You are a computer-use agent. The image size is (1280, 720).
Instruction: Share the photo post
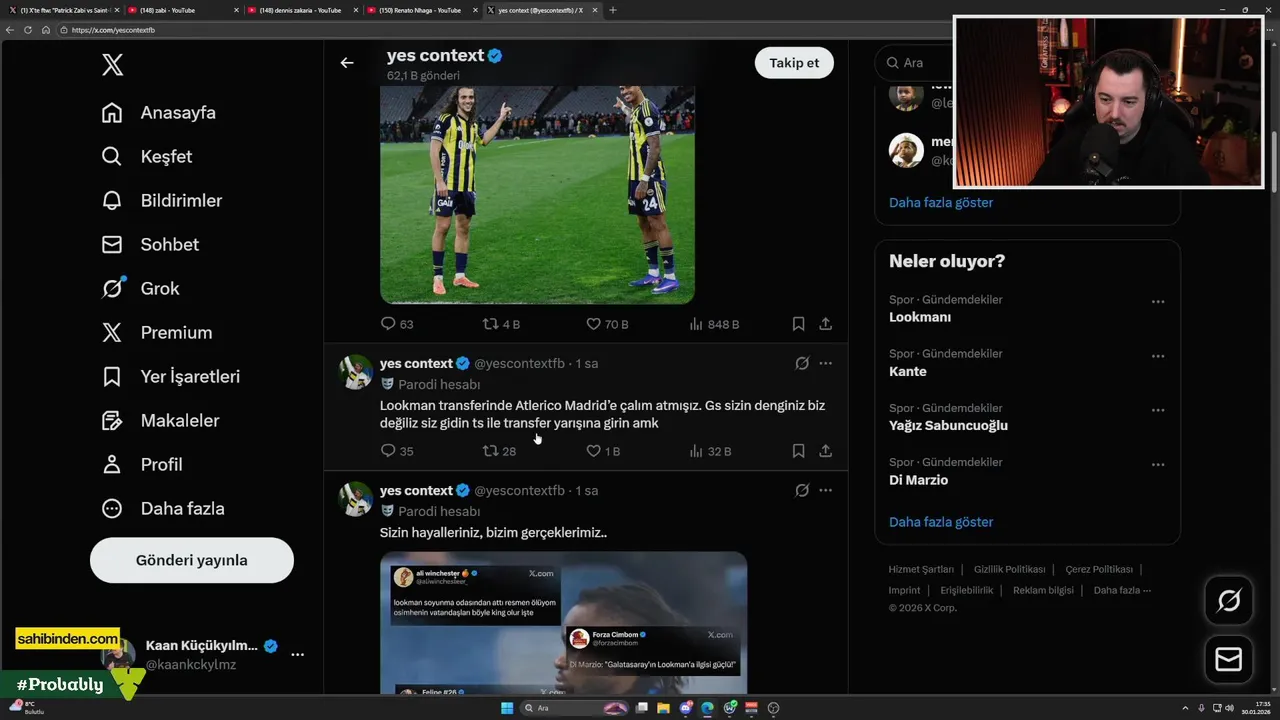click(x=825, y=324)
